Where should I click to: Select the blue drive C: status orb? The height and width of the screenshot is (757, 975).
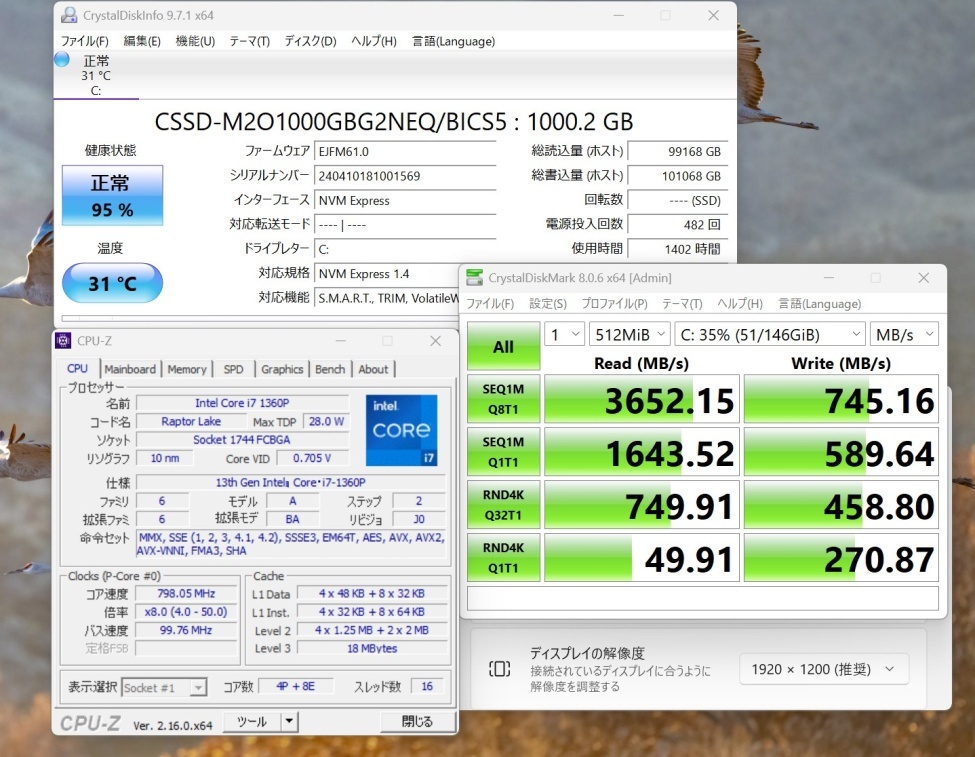point(62,60)
